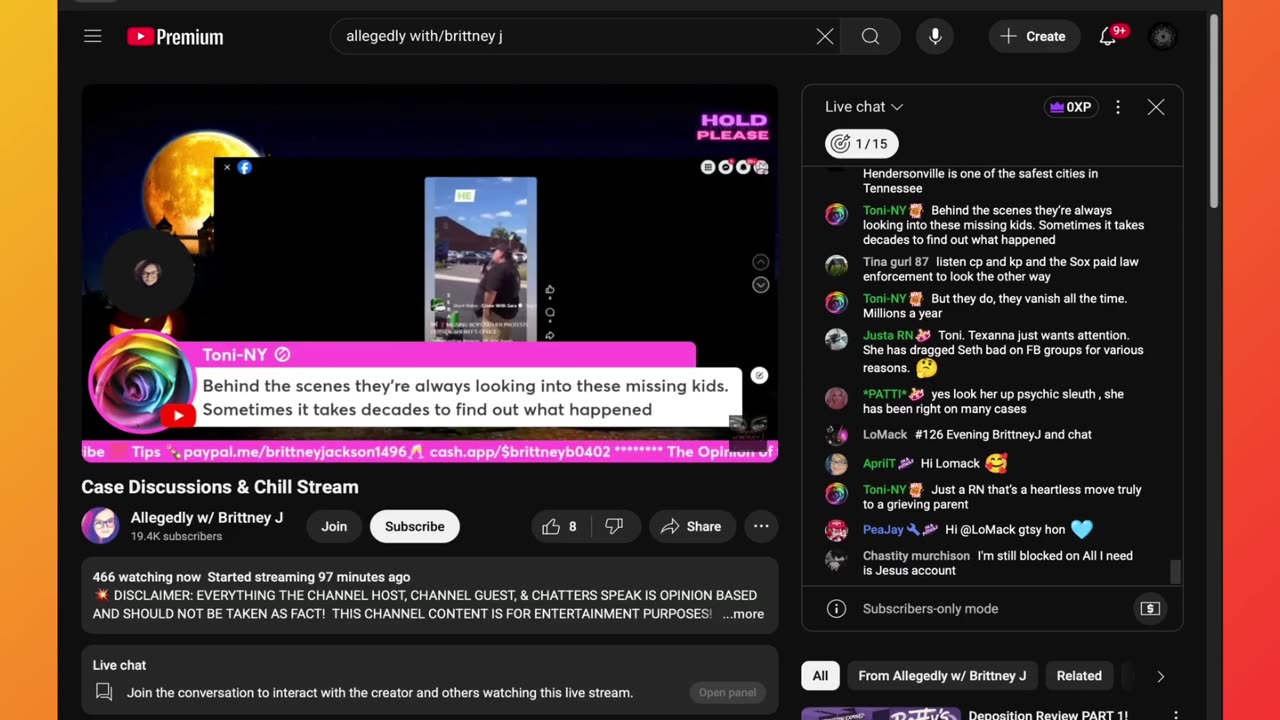Open Allegedly w/ Brittney J channel avatar

pyautogui.click(x=100, y=526)
